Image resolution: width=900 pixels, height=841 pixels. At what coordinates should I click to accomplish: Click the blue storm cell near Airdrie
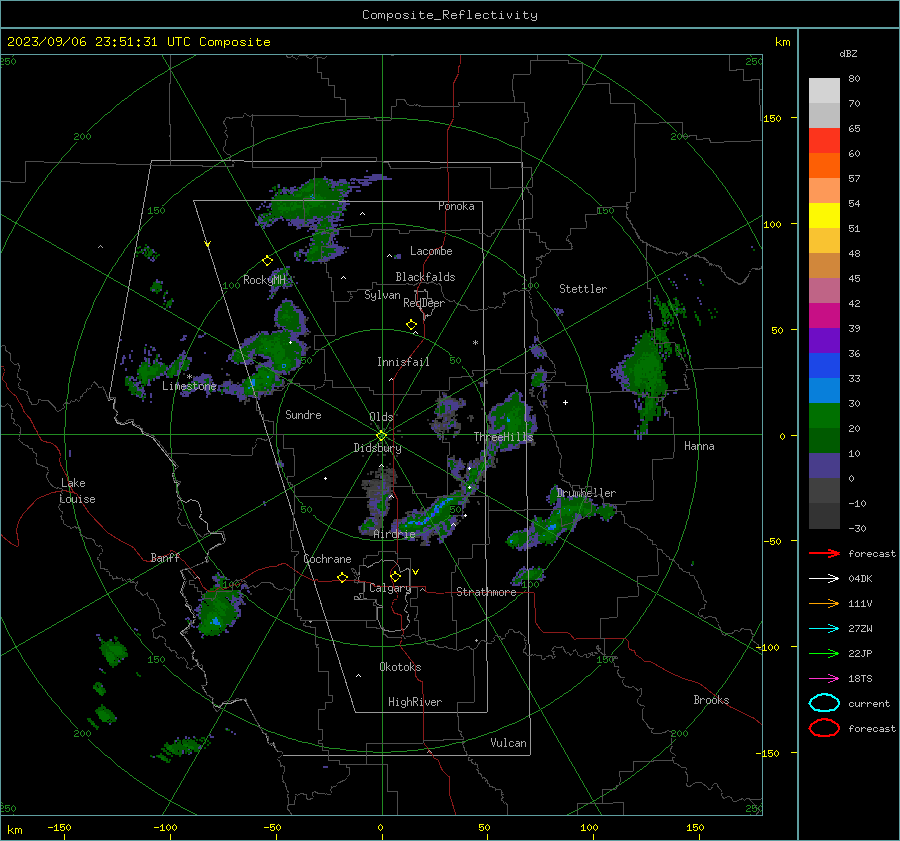(429, 515)
